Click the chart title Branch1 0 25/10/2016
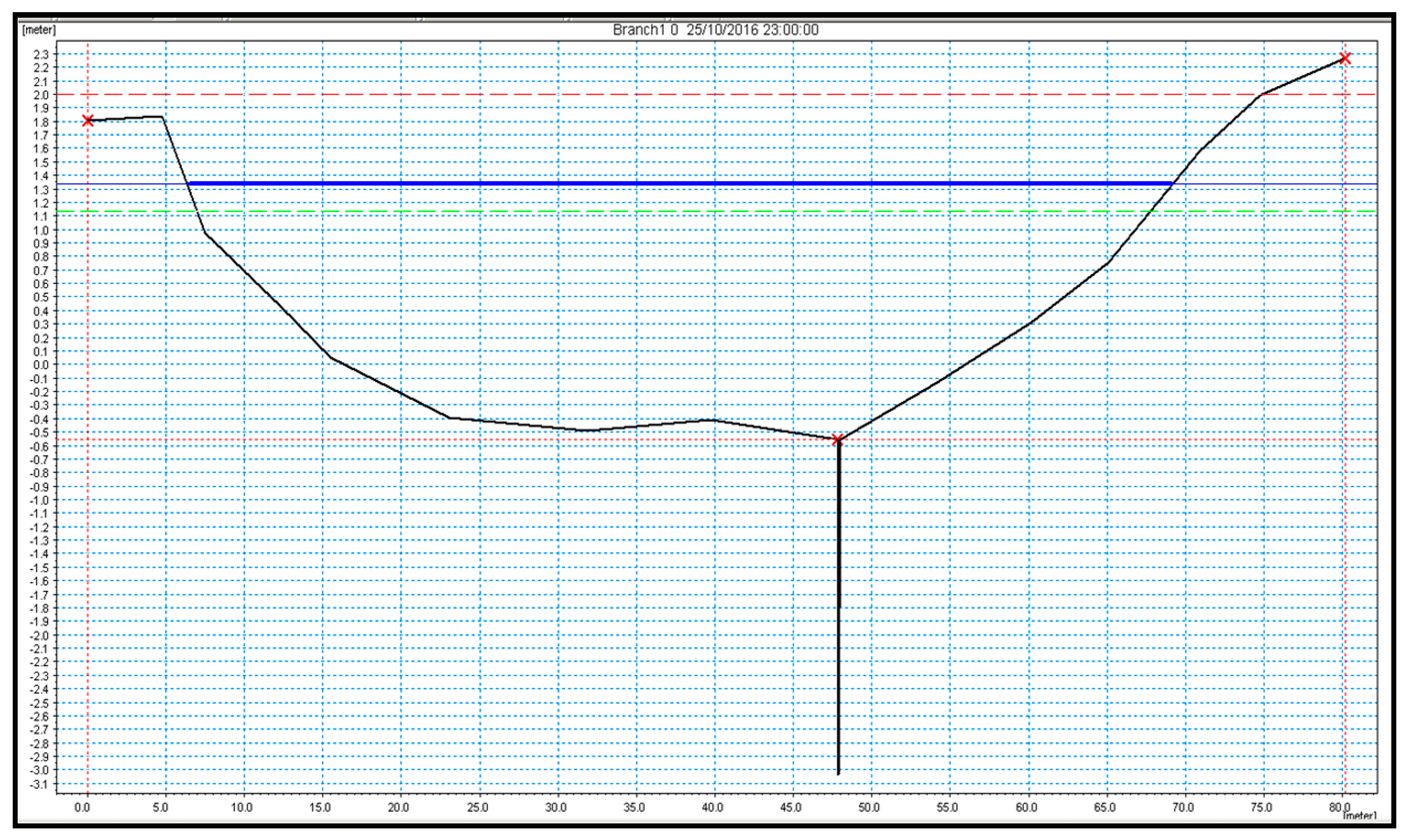 point(715,30)
